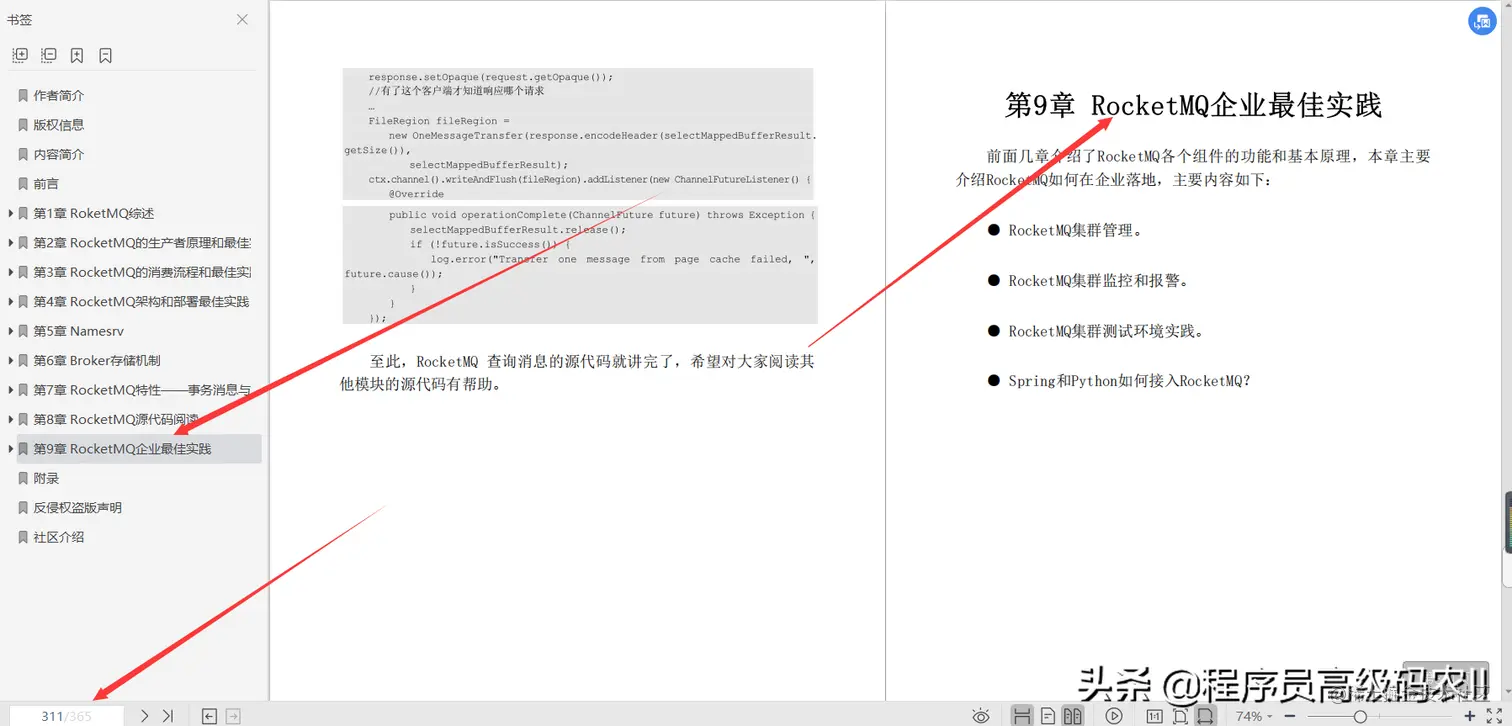Select the fit-page zoom icon
This screenshot has width=1512, height=726.
click(1181, 716)
